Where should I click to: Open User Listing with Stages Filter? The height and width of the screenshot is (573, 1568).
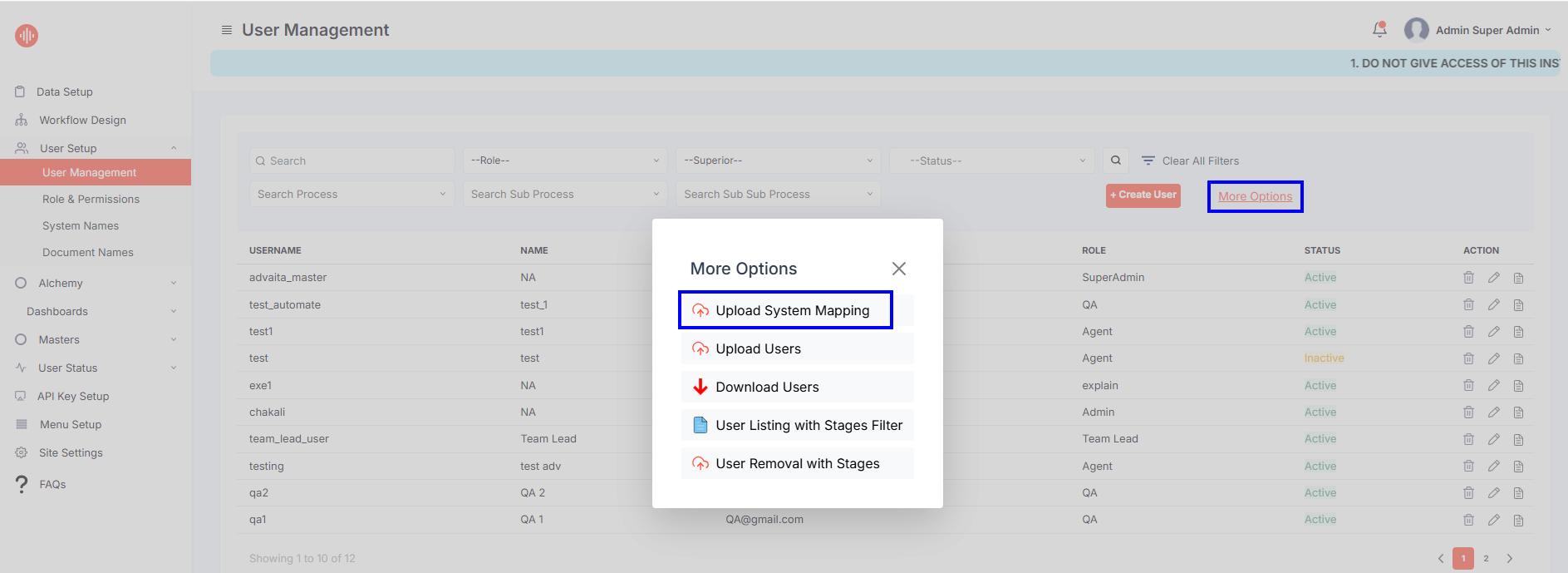(x=798, y=425)
